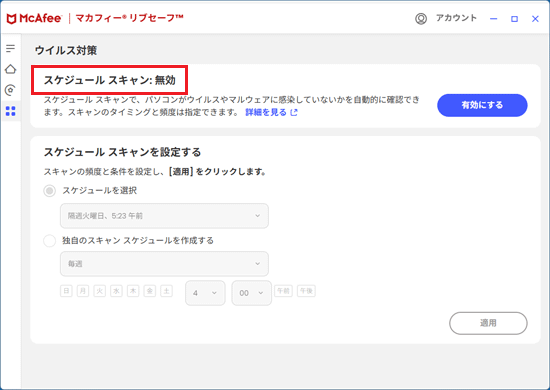
Task: Open the hamburger menu in the sidebar
Action: pos(11,48)
